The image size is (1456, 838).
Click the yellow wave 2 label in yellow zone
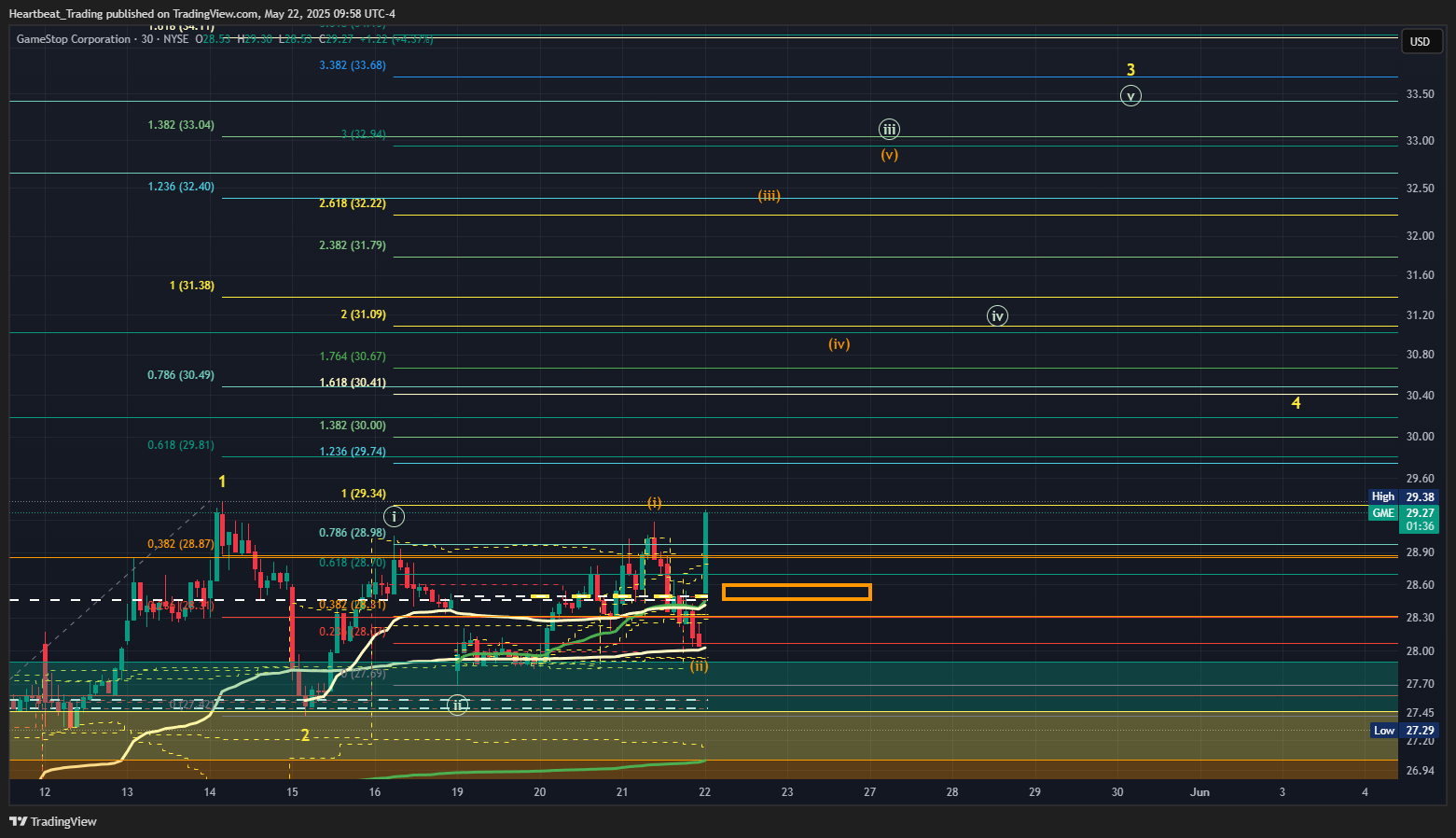click(x=305, y=735)
